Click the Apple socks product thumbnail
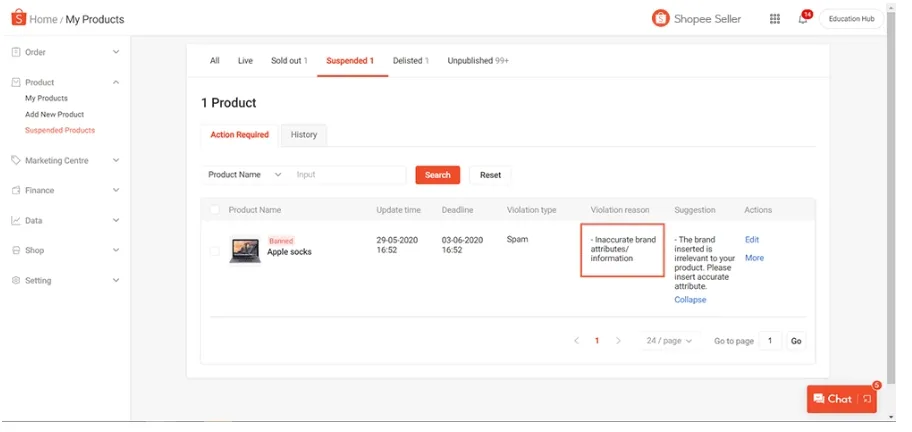Image resolution: width=912 pixels, height=432 pixels. coord(245,249)
